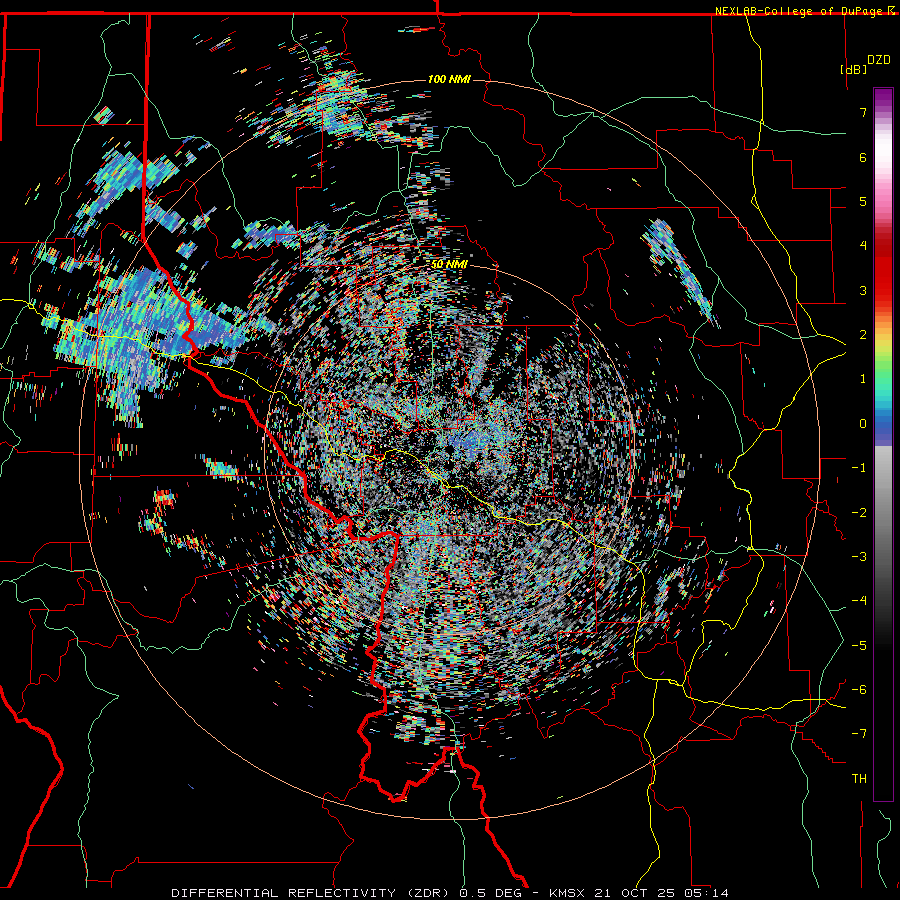This screenshot has width=900, height=900.
Task: Click the 05:14 timestamp in the footer
Action: click(708, 893)
